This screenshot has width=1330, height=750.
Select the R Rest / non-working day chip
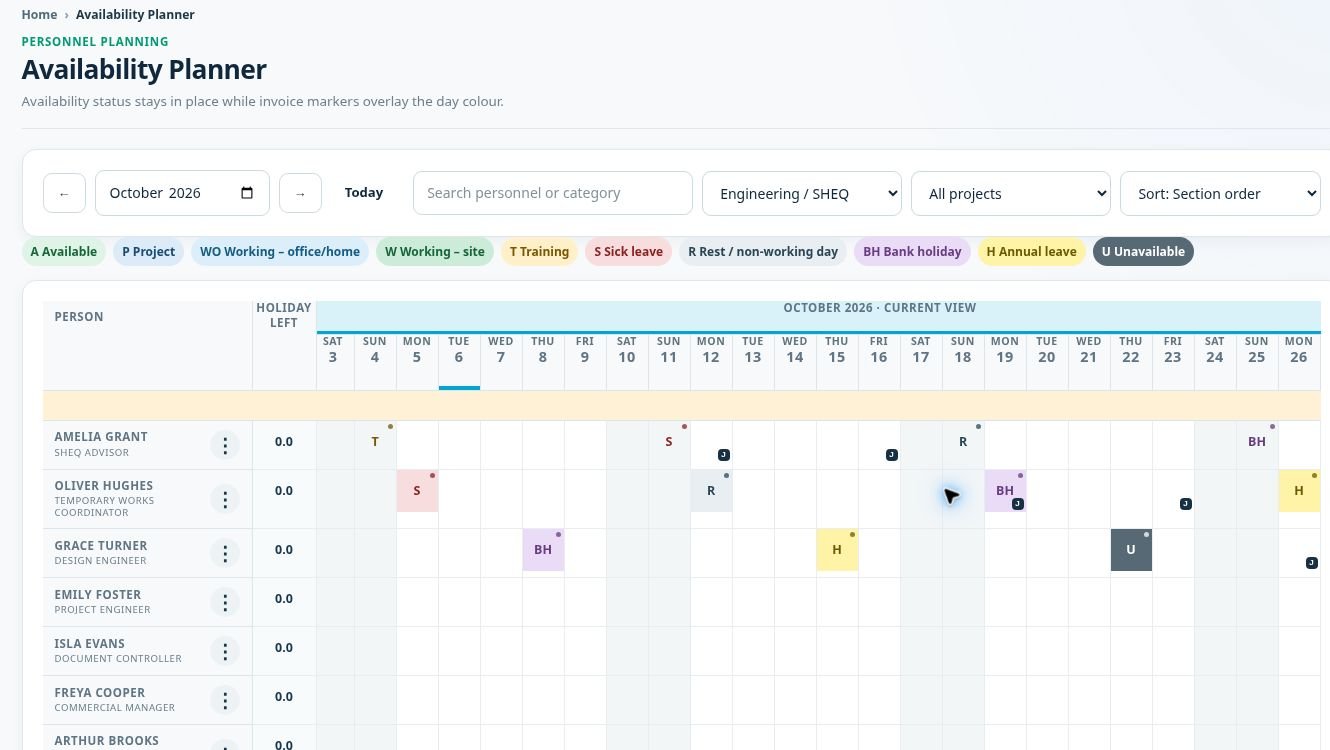[763, 252]
